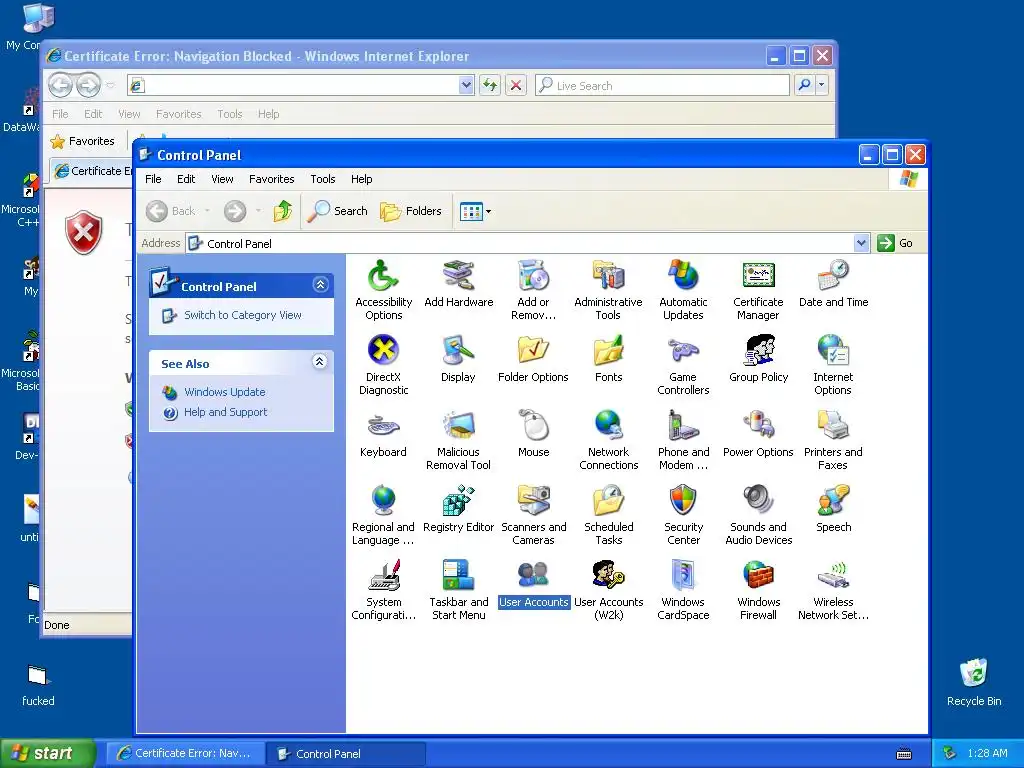Open Malicious Removal Tool icon
Image resolution: width=1024 pixels, height=768 pixels.
458,440
